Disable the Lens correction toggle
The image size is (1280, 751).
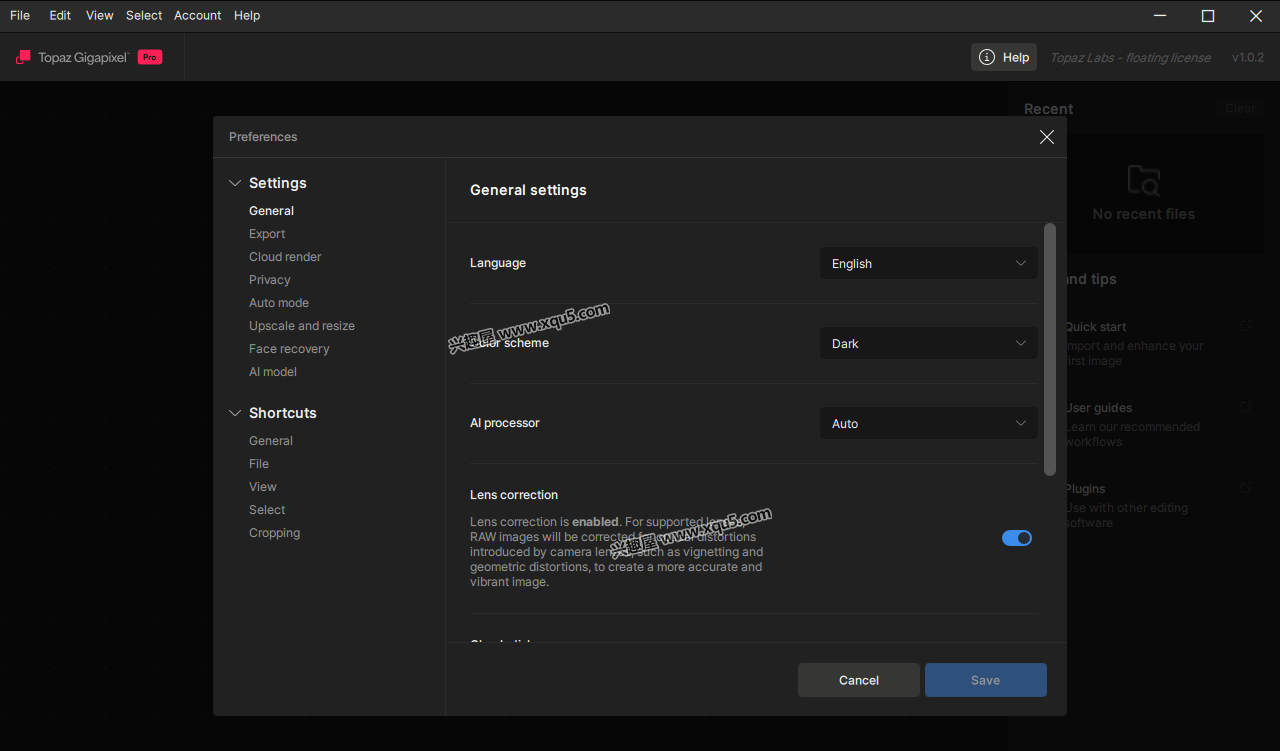[x=1016, y=538]
